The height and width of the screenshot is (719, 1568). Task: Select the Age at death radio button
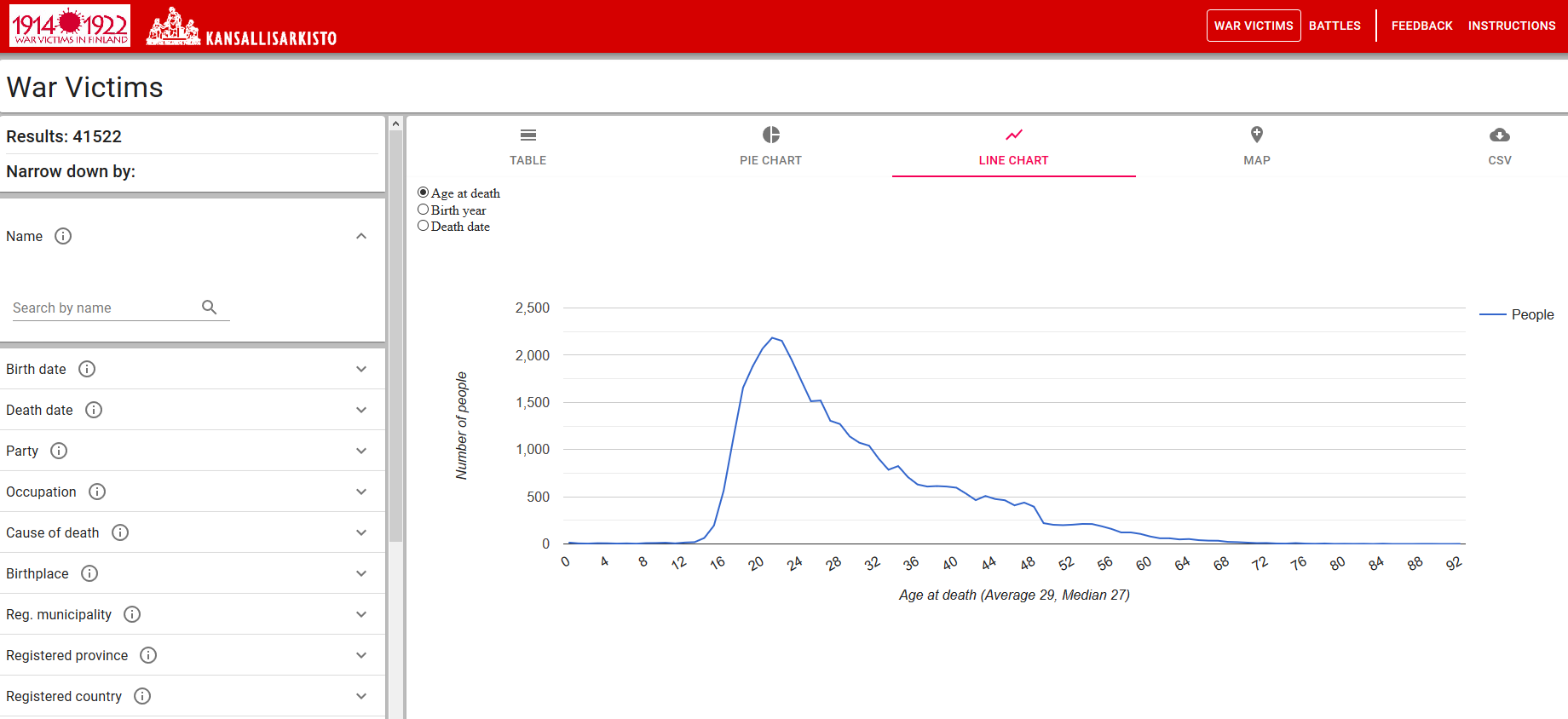point(424,193)
